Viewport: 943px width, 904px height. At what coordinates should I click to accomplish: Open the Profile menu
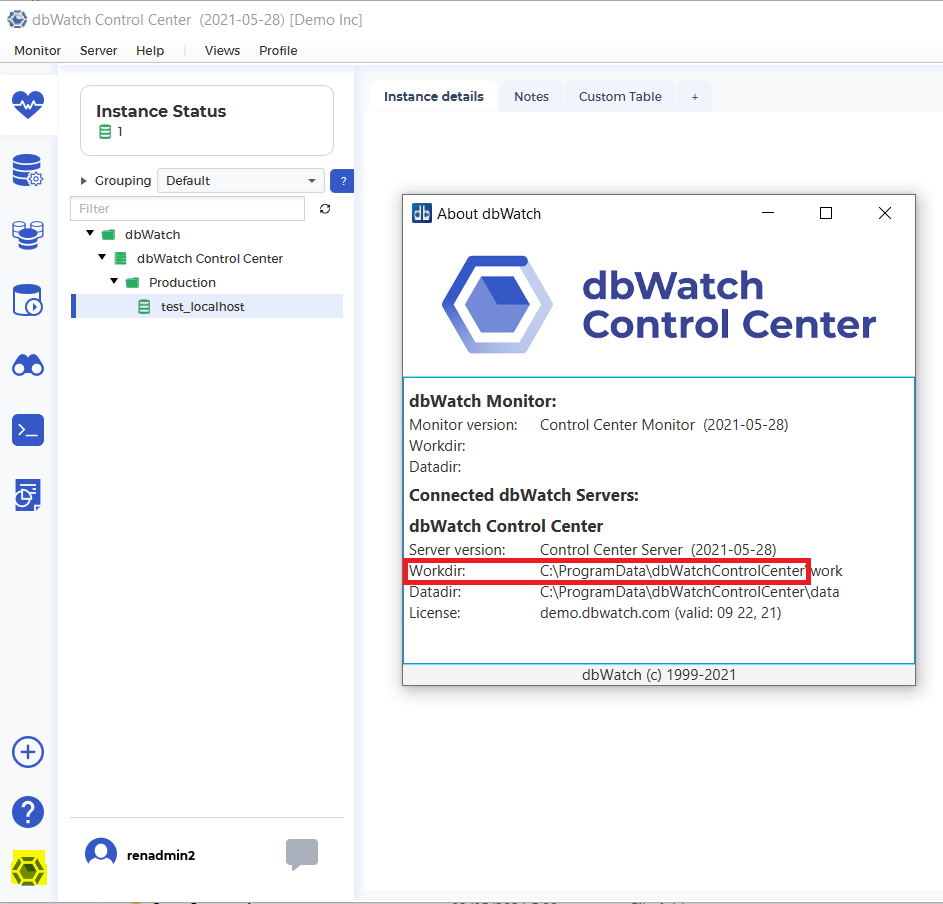278,51
